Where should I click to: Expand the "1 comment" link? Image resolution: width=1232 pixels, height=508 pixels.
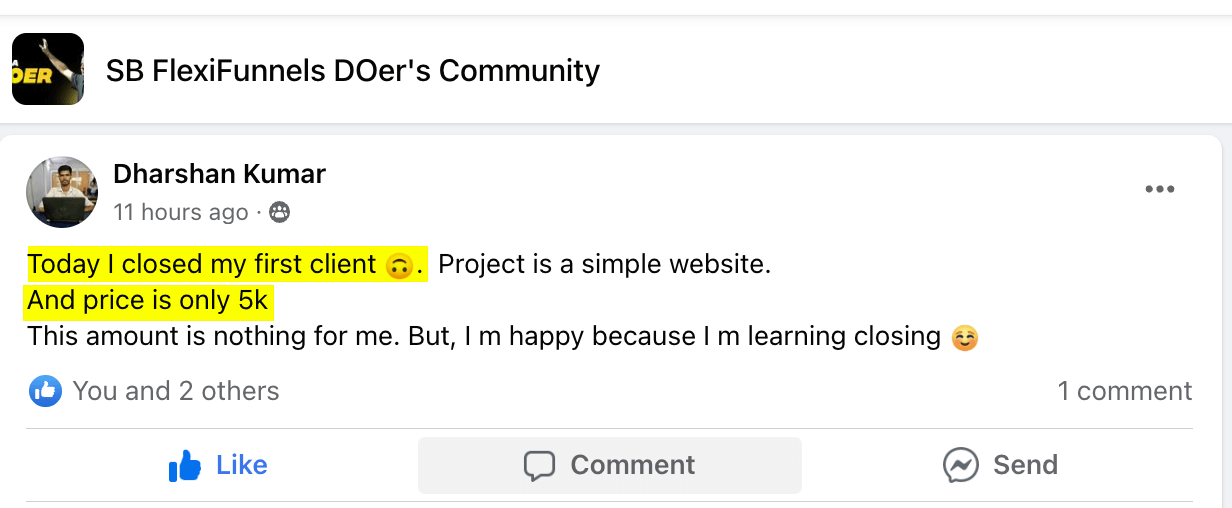pyautogui.click(x=1124, y=391)
